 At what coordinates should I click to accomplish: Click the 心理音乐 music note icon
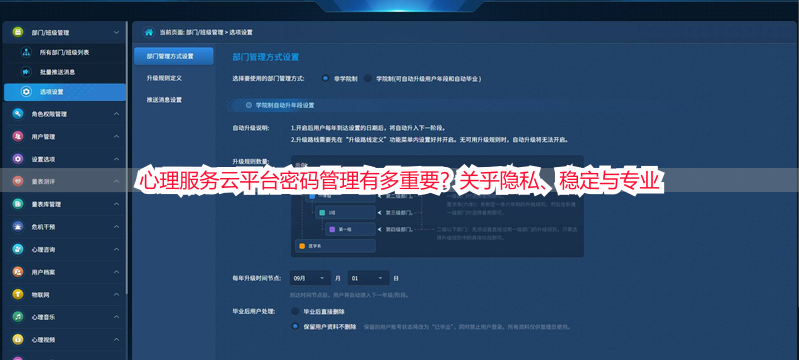pos(18,317)
